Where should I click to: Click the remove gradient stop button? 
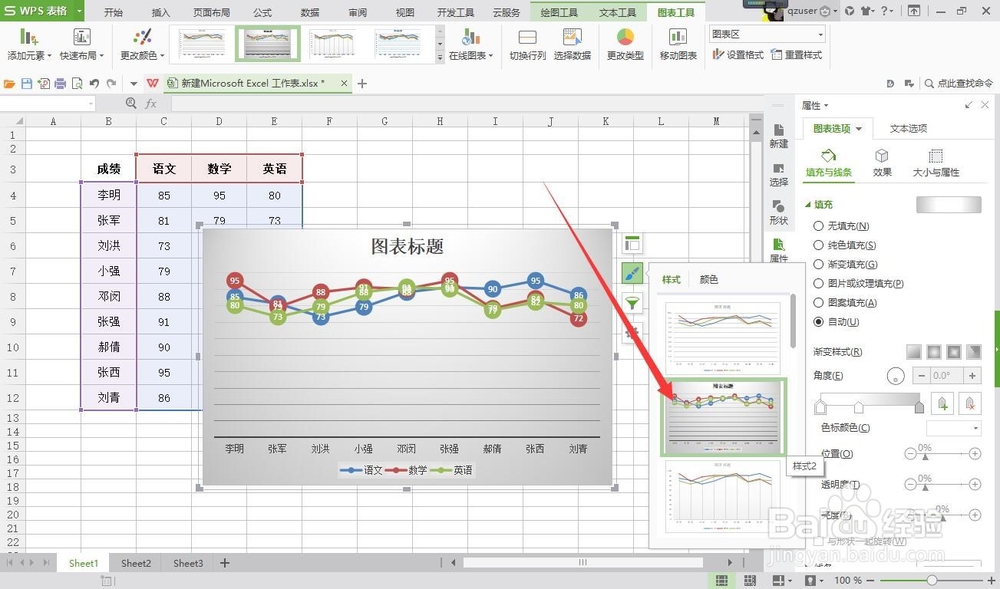(x=969, y=403)
